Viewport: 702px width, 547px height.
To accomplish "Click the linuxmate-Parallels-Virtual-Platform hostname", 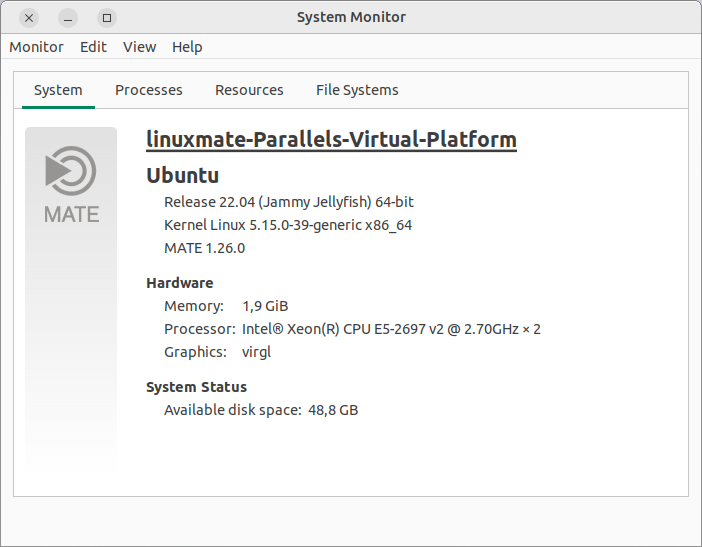I will [331, 139].
